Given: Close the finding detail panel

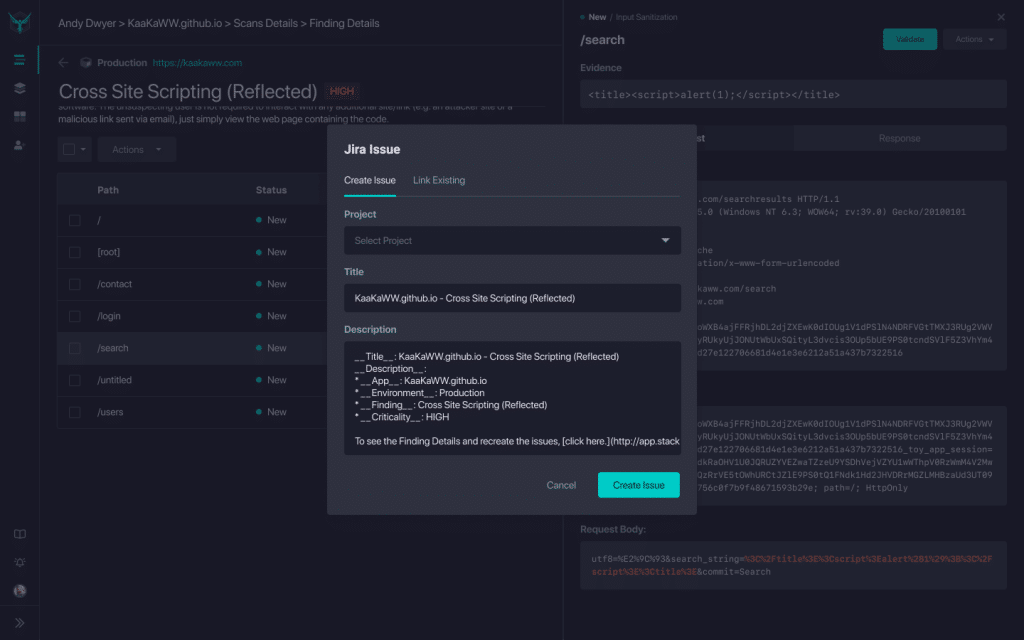Looking at the screenshot, I should [x=1001, y=17].
